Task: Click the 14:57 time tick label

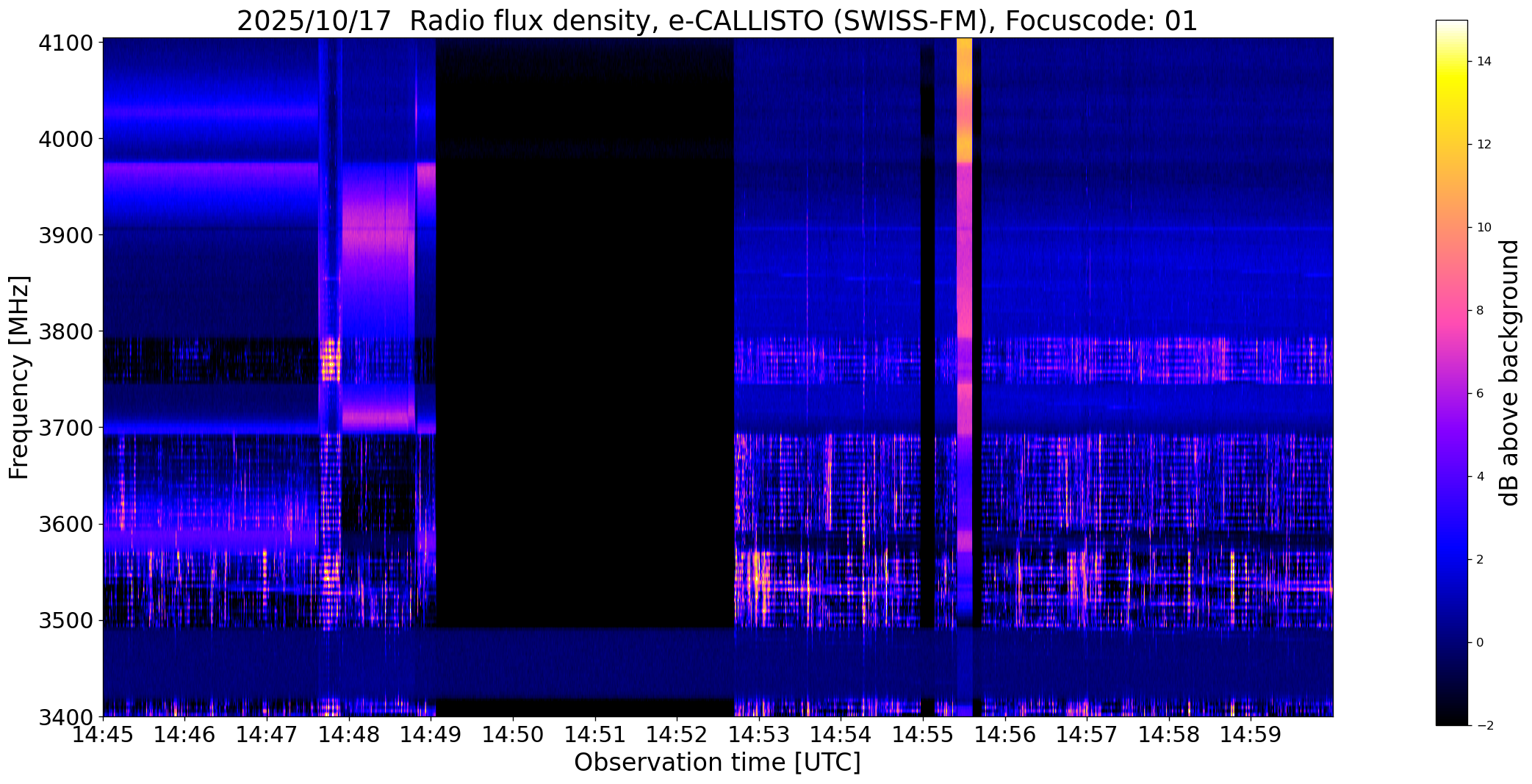Action: click(x=1087, y=734)
